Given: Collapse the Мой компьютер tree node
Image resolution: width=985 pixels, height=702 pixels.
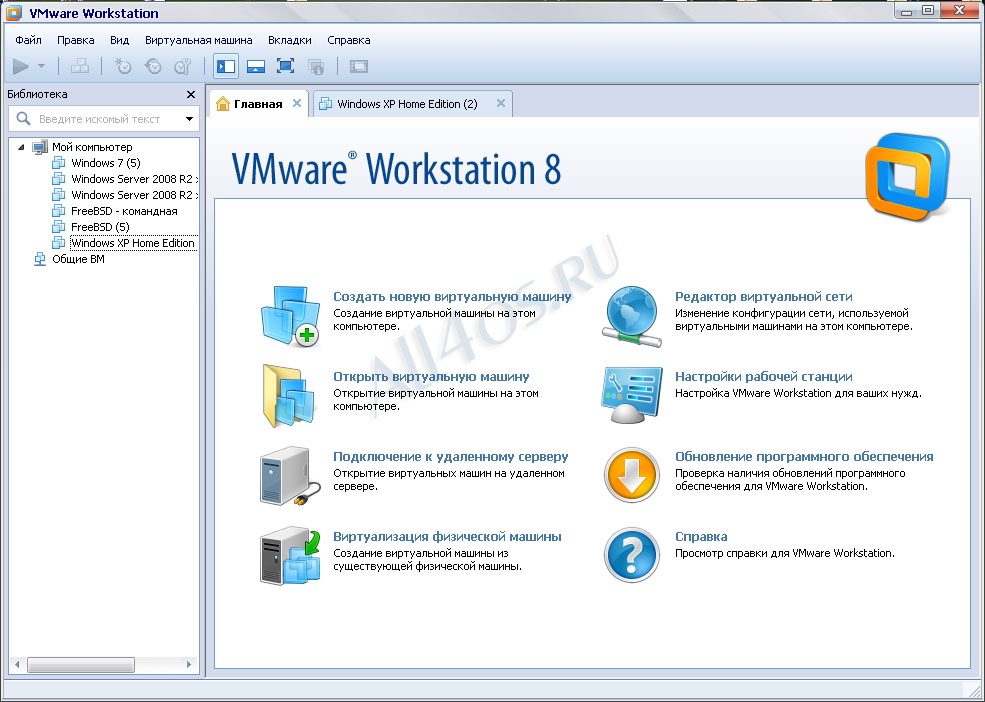Looking at the screenshot, I should (x=21, y=147).
